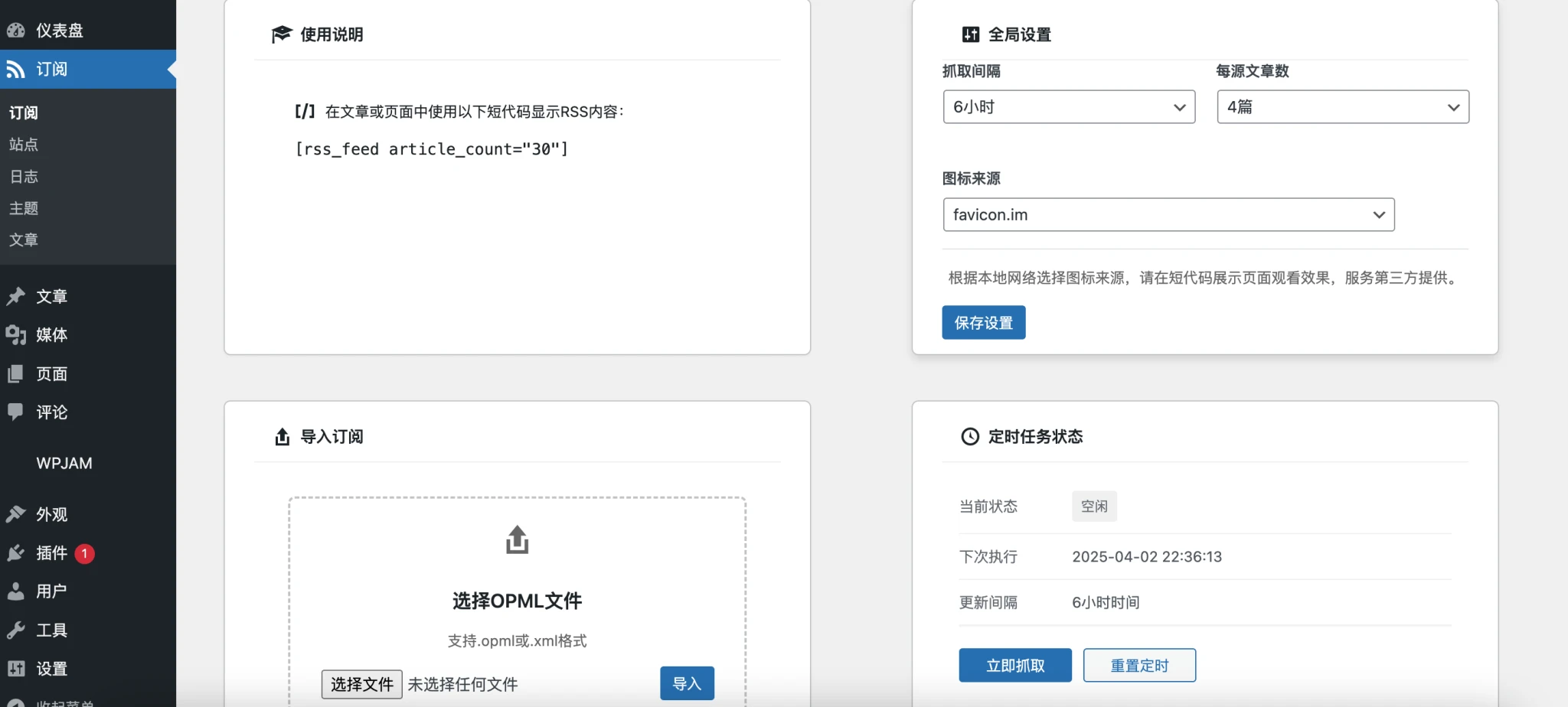Click the paintbrush icon for 外观

point(16,514)
